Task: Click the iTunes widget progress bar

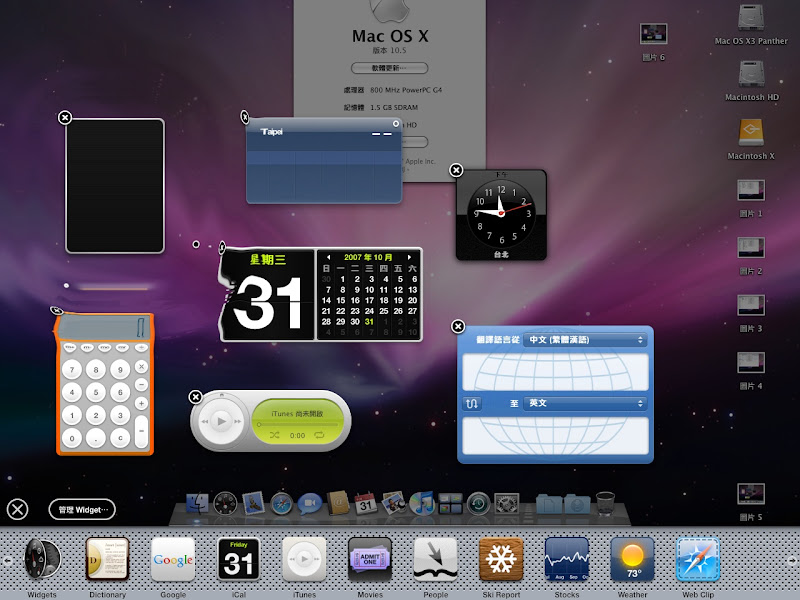Action: pyautogui.click(x=297, y=424)
